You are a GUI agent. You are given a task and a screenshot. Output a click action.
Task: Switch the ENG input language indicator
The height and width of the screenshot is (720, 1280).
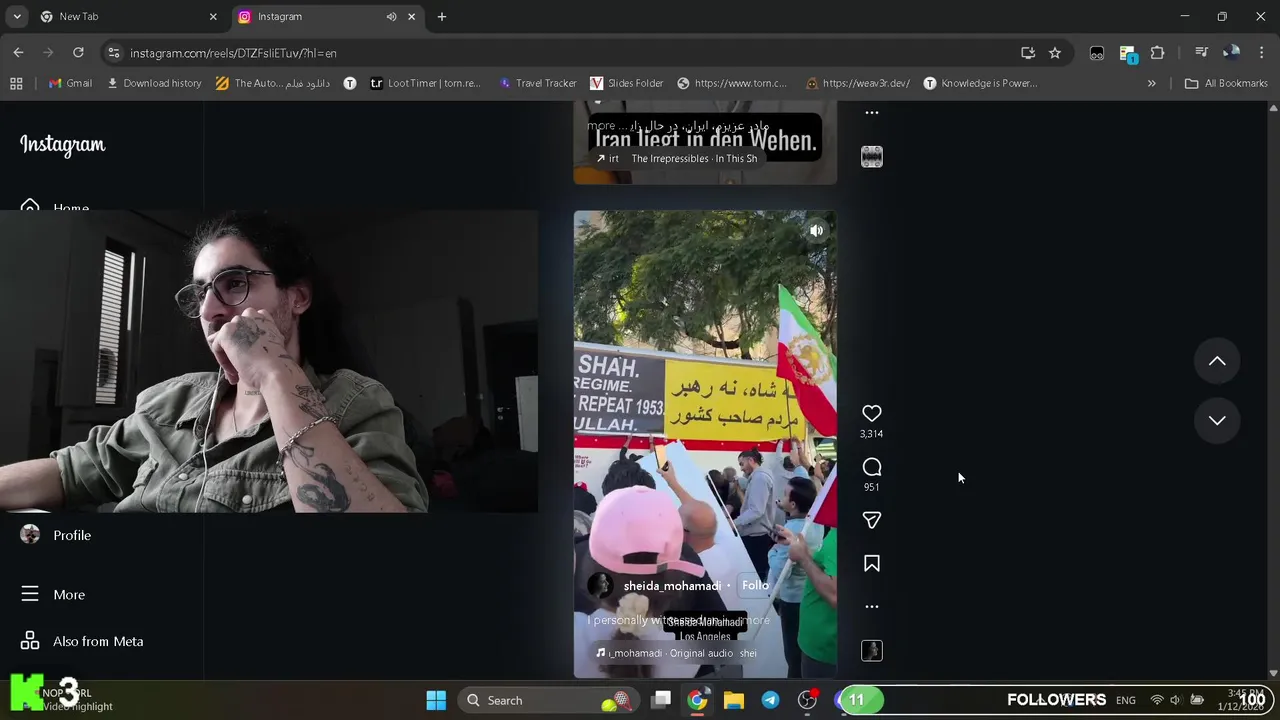[1126, 700]
